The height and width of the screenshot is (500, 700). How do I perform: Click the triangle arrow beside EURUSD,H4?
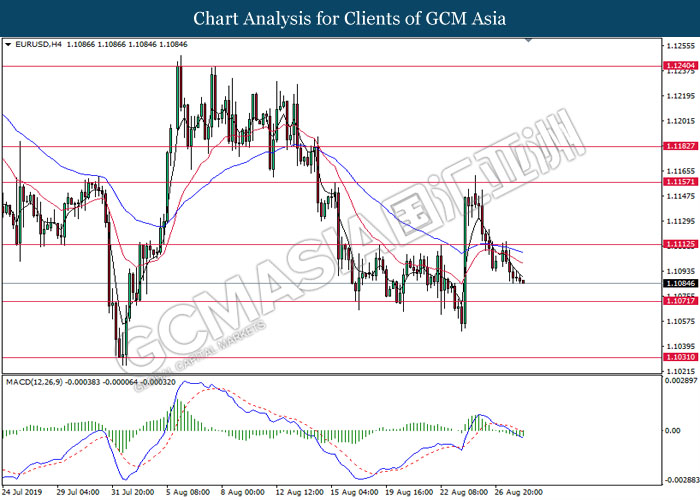coord(8,46)
